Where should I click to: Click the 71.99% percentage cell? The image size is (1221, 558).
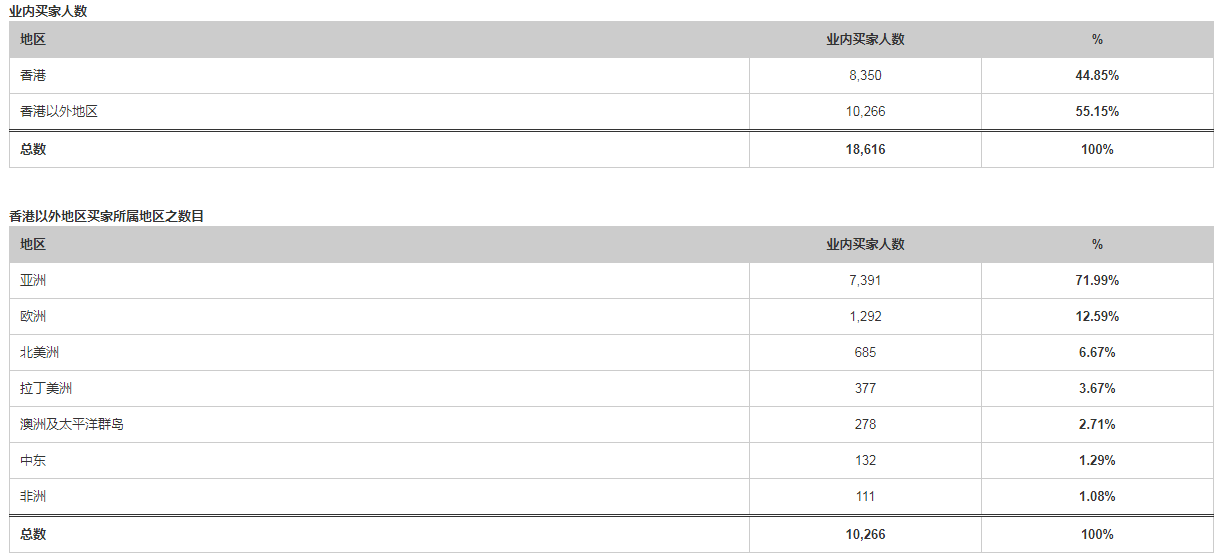(x=1097, y=281)
